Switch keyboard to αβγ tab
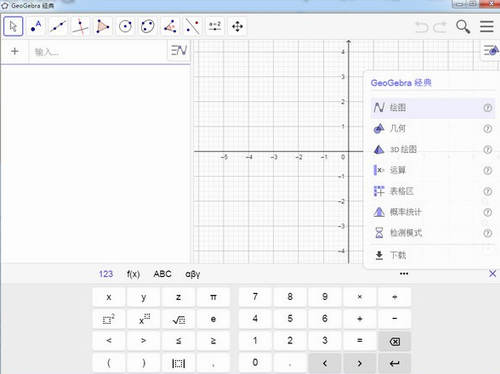The height and width of the screenshot is (374, 500). point(193,274)
